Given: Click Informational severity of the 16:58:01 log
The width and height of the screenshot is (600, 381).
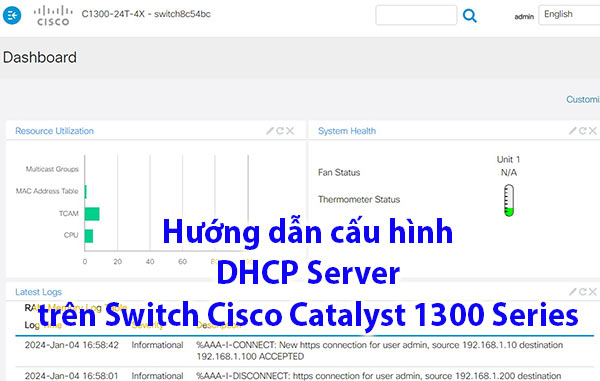Looking at the screenshot, I should (x=157, y=376).
